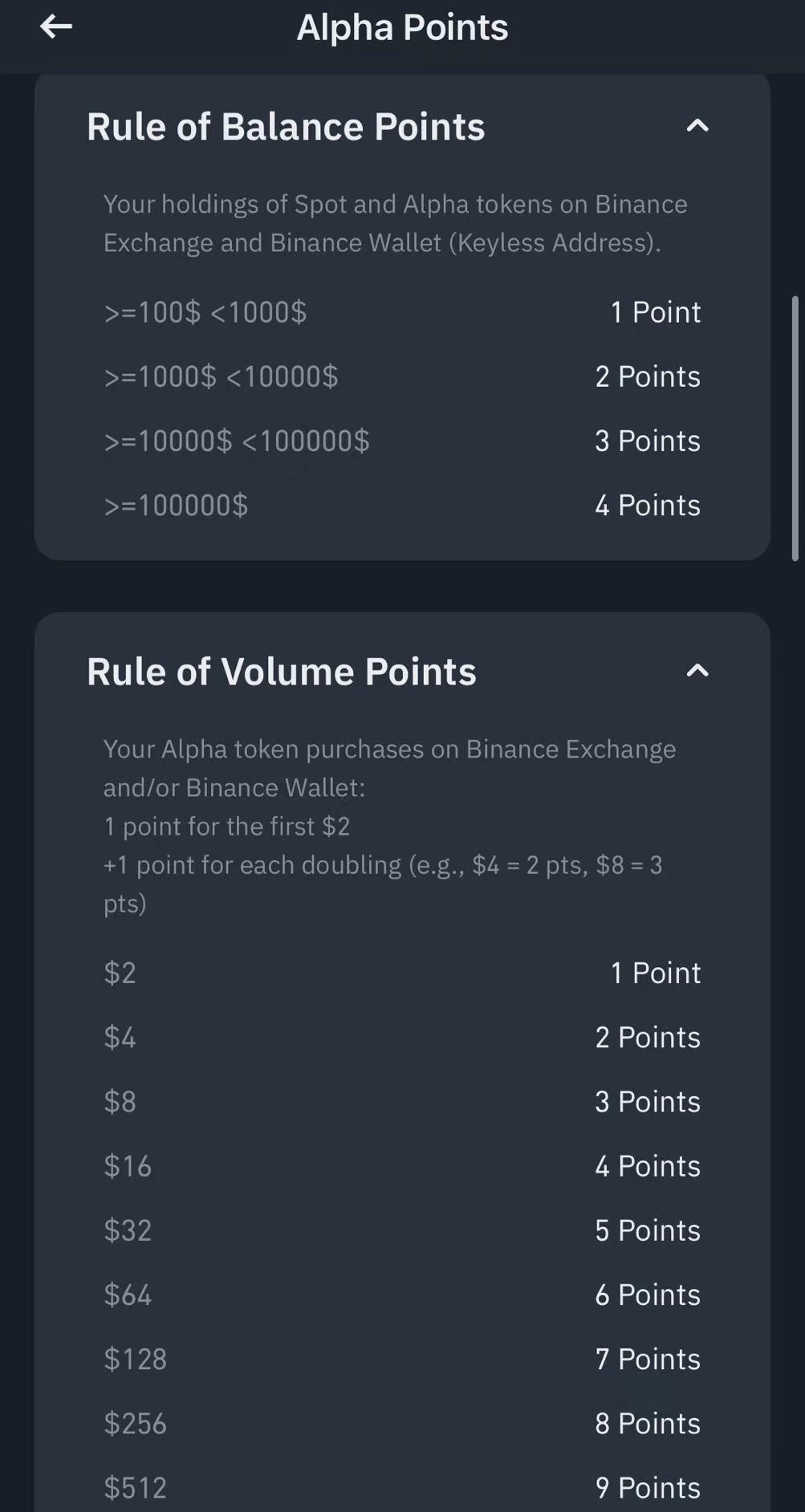The width and height of the screenshot is (805, 1512).
Task: Collapse the Rule of Balance Points chevron
Action: click(697, 126)
